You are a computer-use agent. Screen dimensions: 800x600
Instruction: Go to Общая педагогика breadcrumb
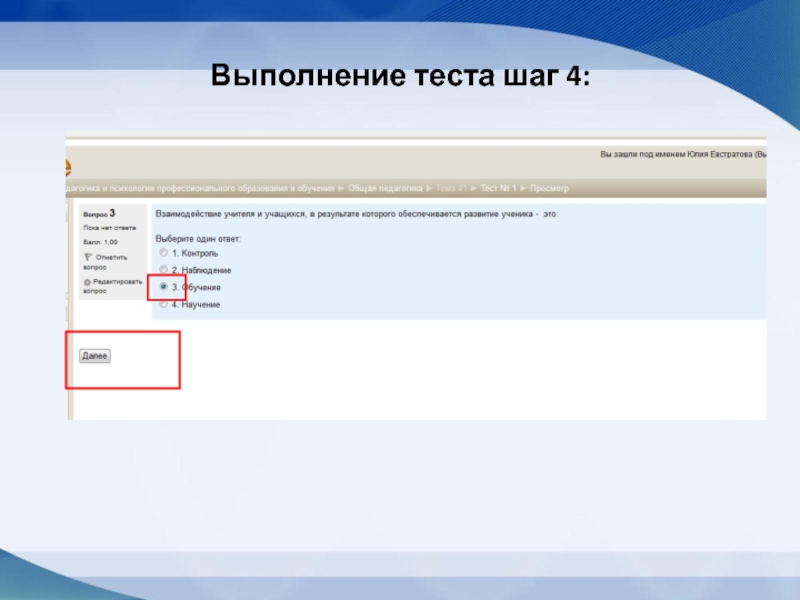(385, 188)
